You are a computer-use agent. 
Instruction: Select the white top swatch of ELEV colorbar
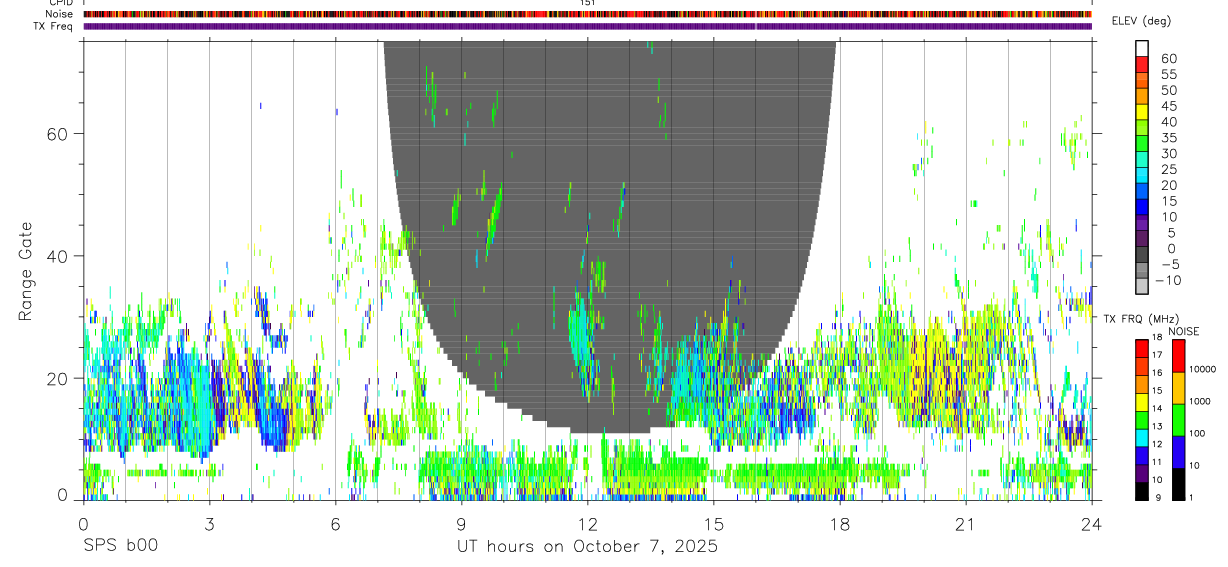pyautogui.click(x=1142, y=49)
